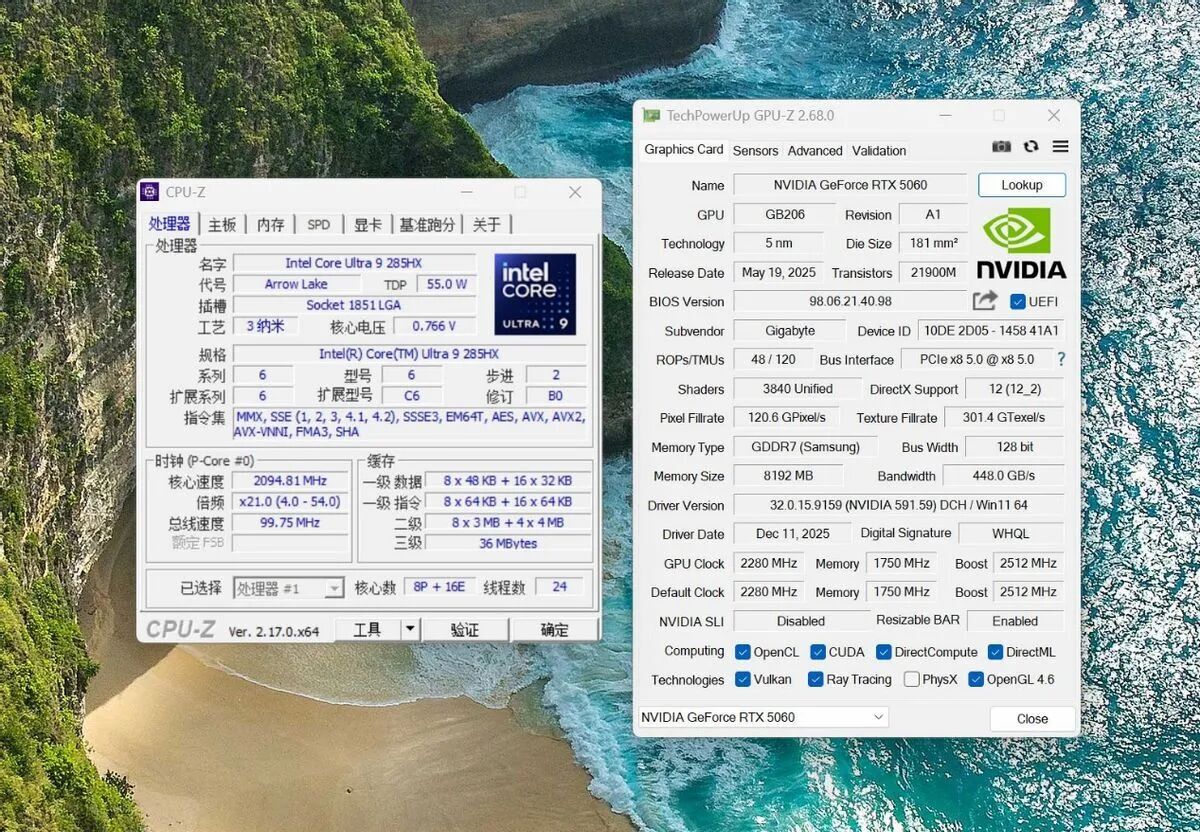Toggle the DirectCompute checkbox

pos(884,652)
